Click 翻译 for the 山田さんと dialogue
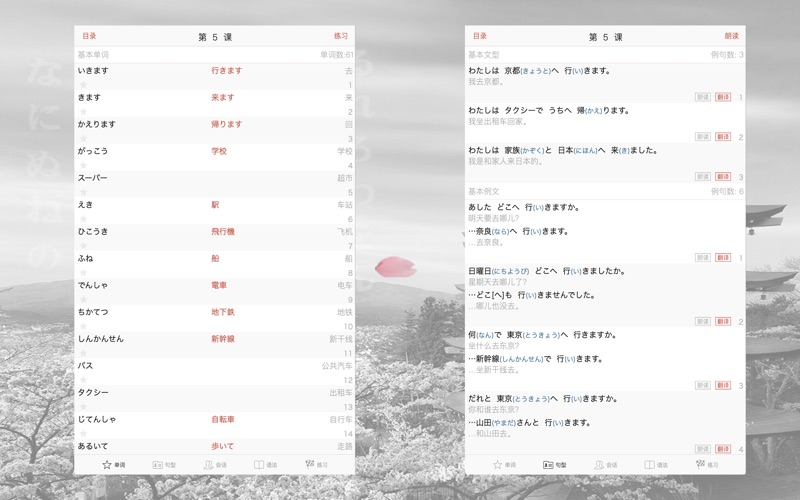 pos(722,449)
